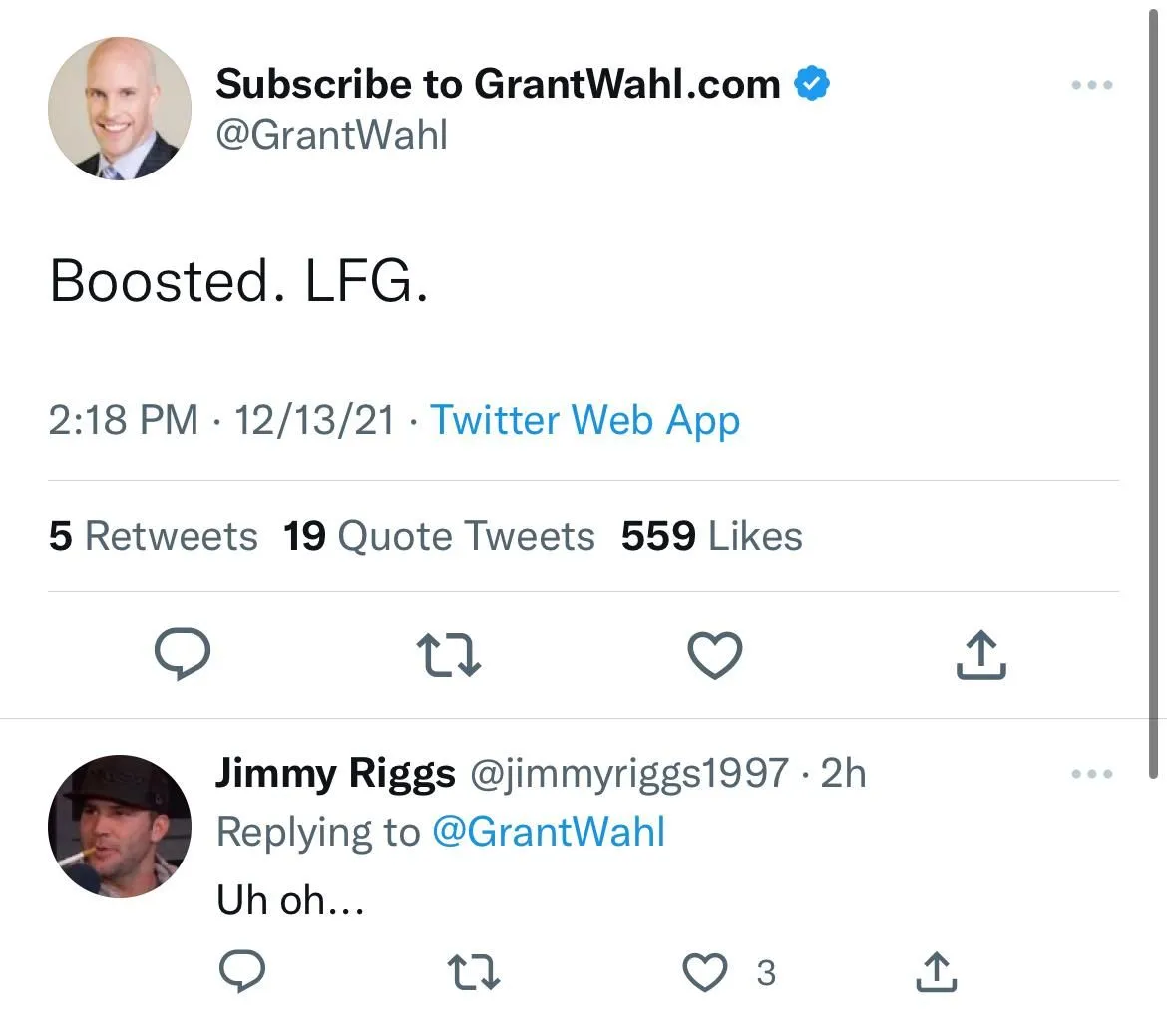Reply to the main Boosted tweet
This screenshot has height=1036, width=1167.
tap(182, 655)
